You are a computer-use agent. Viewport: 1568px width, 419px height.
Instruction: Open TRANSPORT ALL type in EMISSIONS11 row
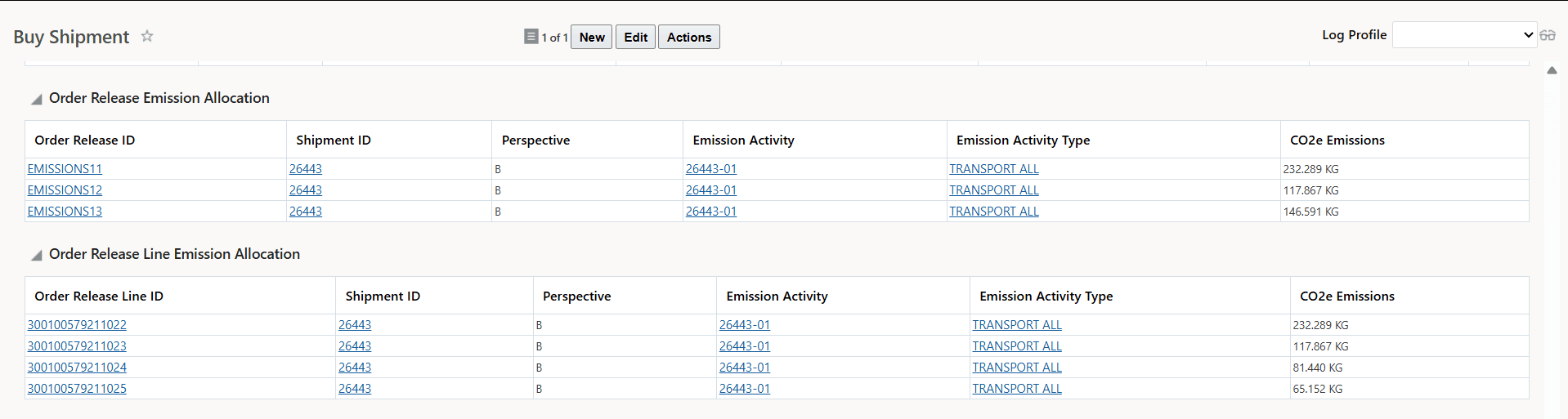[994, 169]
